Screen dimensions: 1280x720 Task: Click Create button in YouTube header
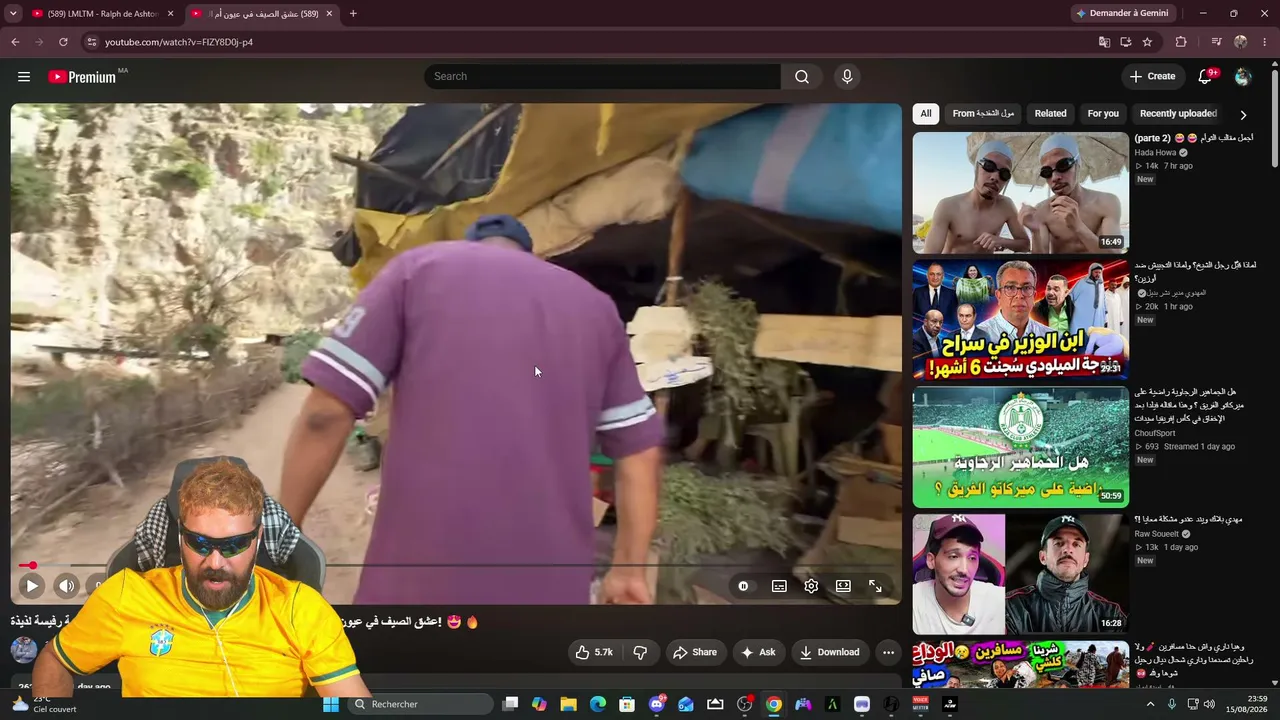click(x=1152, y=77)
